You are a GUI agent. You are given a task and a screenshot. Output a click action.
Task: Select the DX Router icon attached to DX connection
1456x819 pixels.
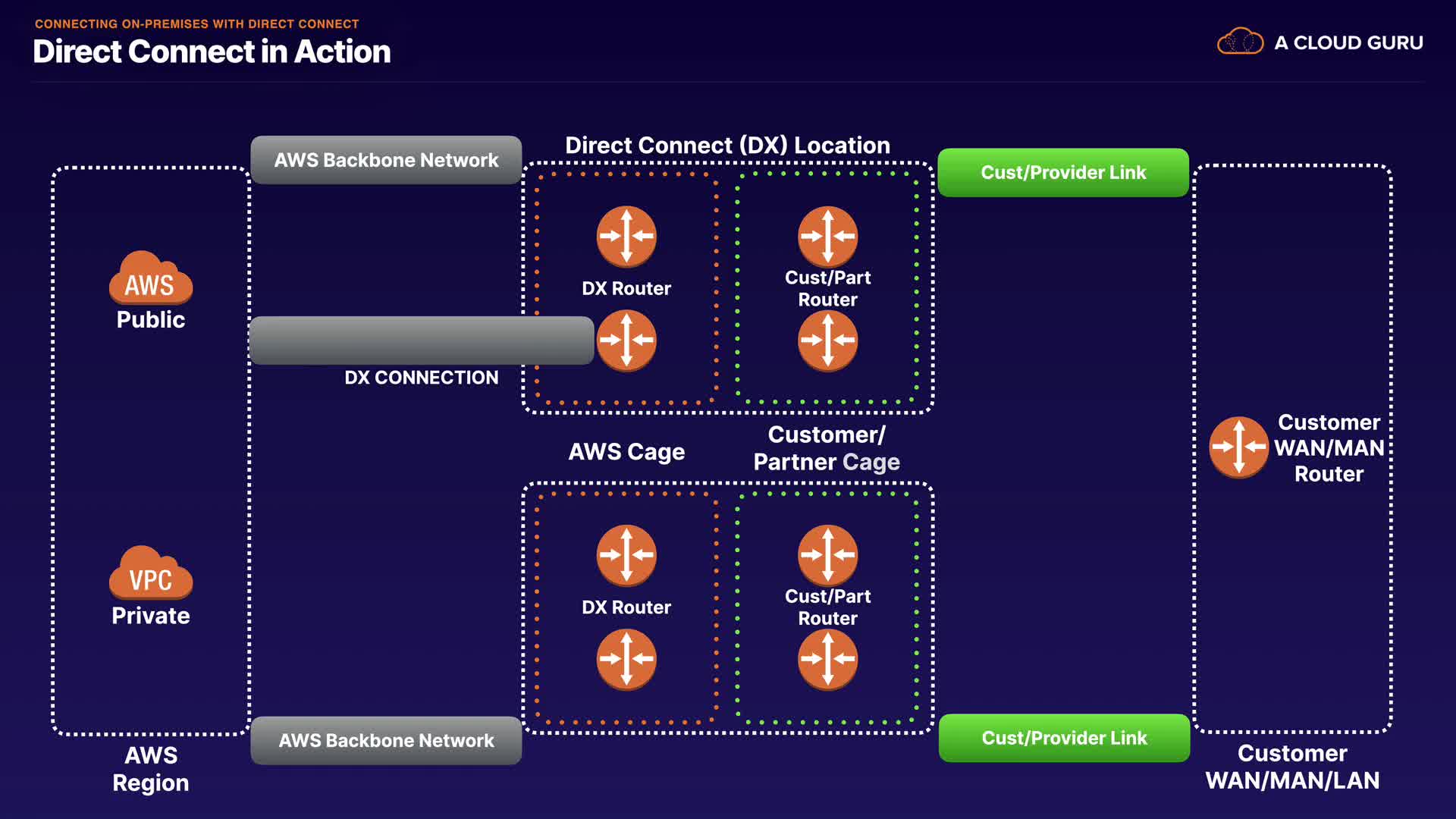click(x=626, y=340)
